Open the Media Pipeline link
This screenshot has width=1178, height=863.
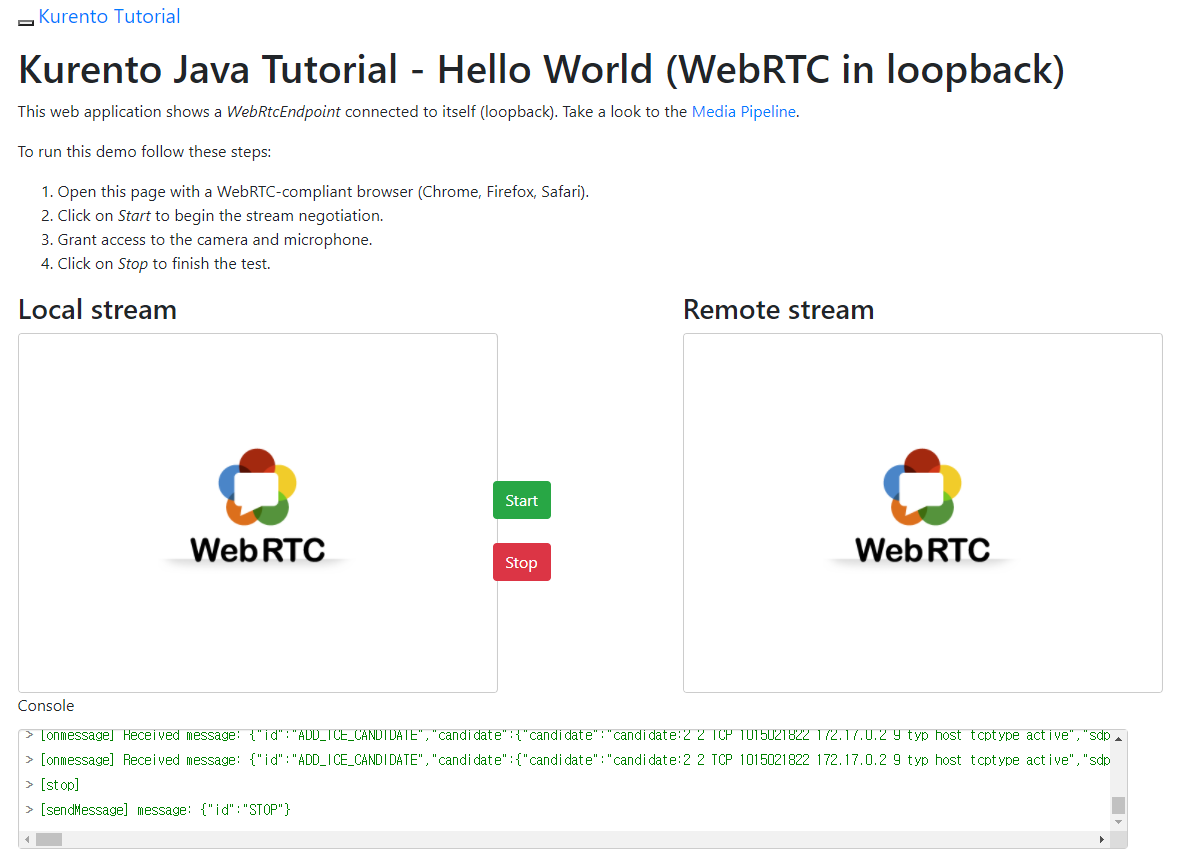click(x=743, y=112)
